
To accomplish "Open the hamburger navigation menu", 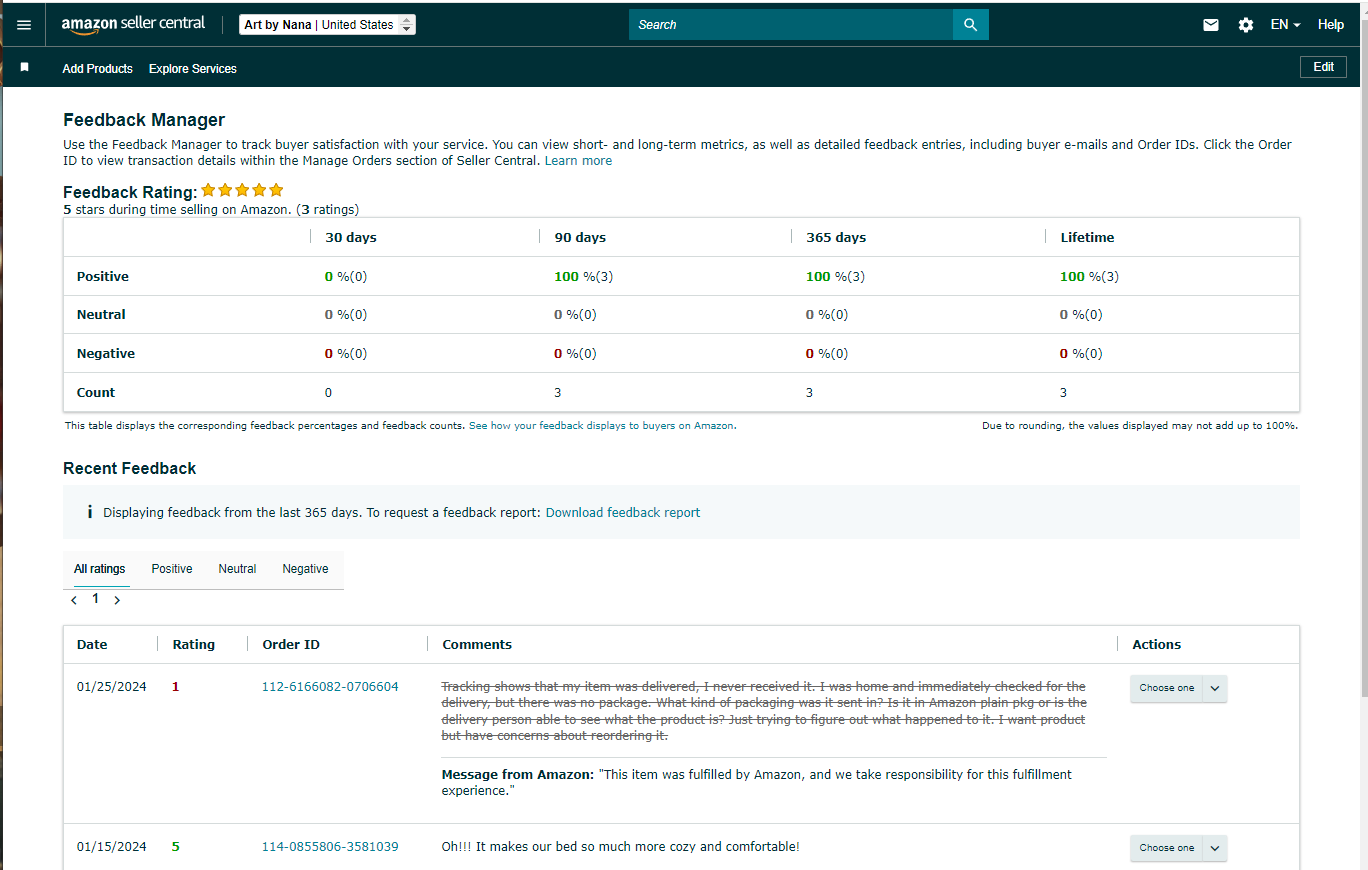I will 24,25.
